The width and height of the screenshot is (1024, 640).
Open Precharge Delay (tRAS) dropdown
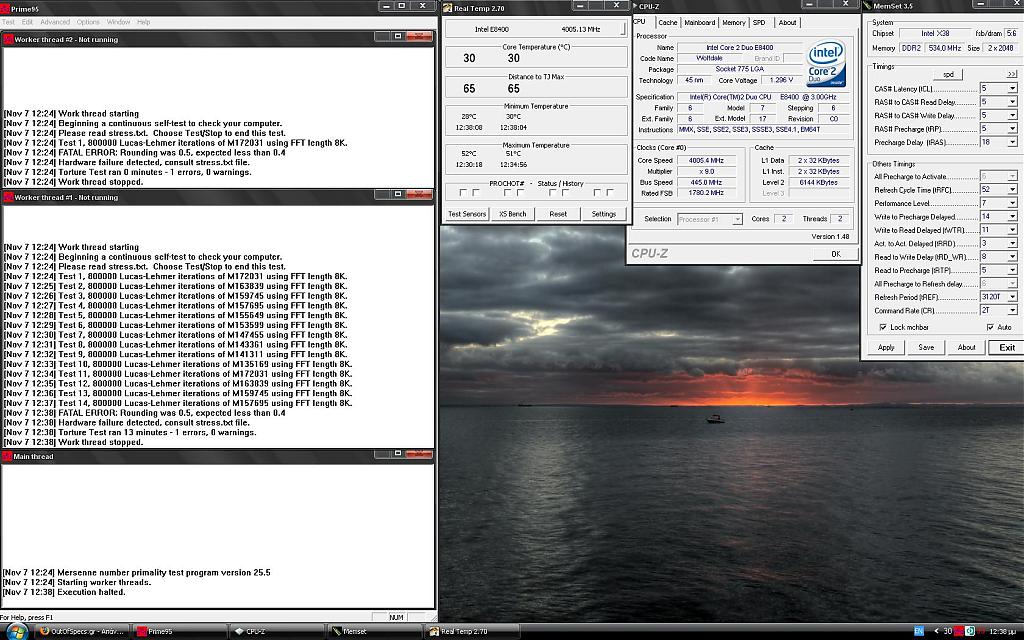click(x=1012, y=142)
